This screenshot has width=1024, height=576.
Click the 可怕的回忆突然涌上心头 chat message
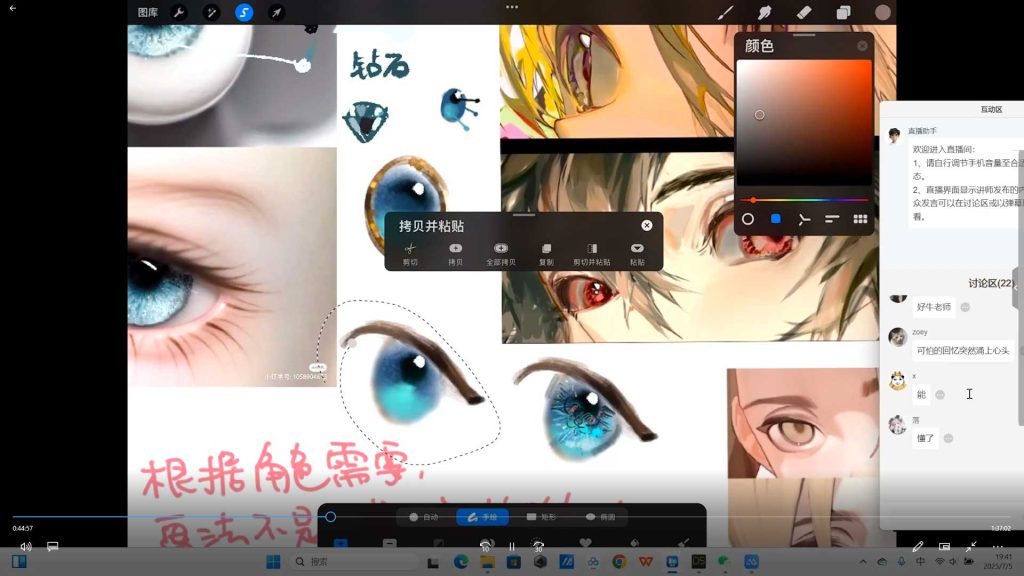point(963,351)
